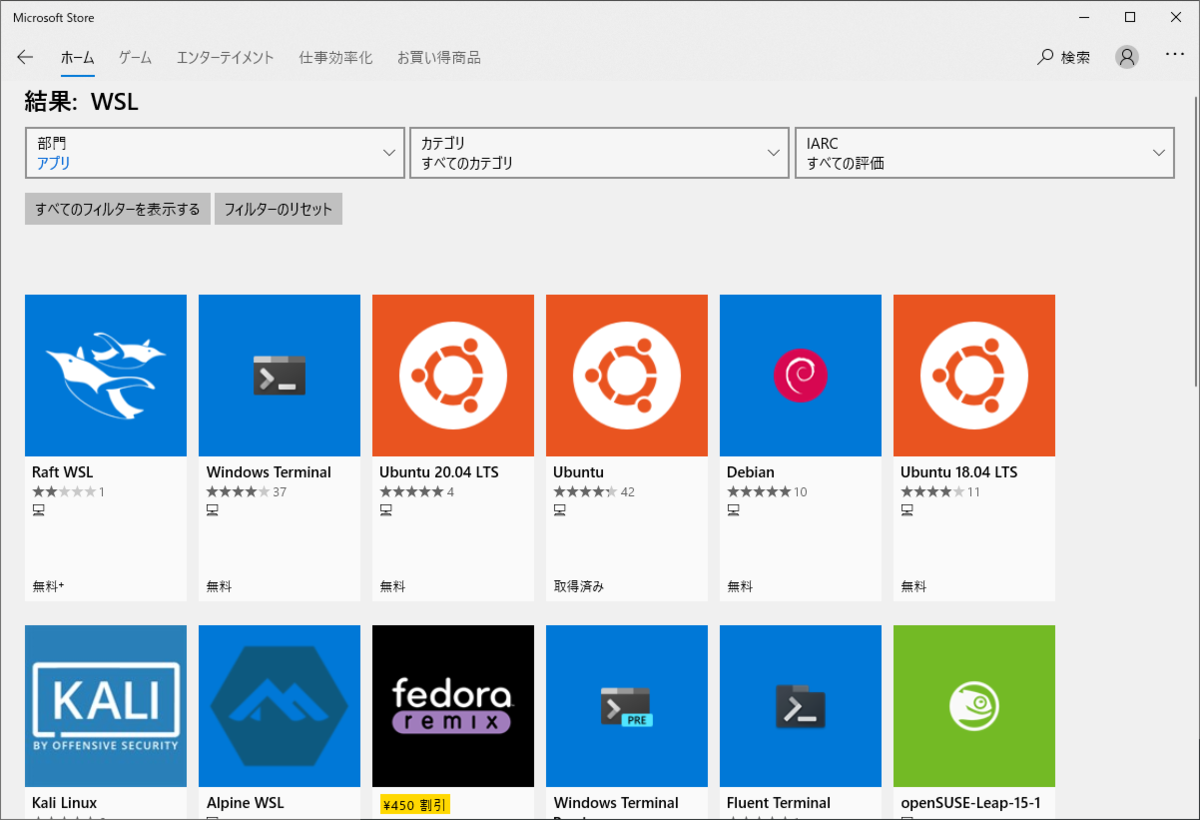Click the star rating of Debian
This screenshot has height=820, width=1200.
(759, 492)
